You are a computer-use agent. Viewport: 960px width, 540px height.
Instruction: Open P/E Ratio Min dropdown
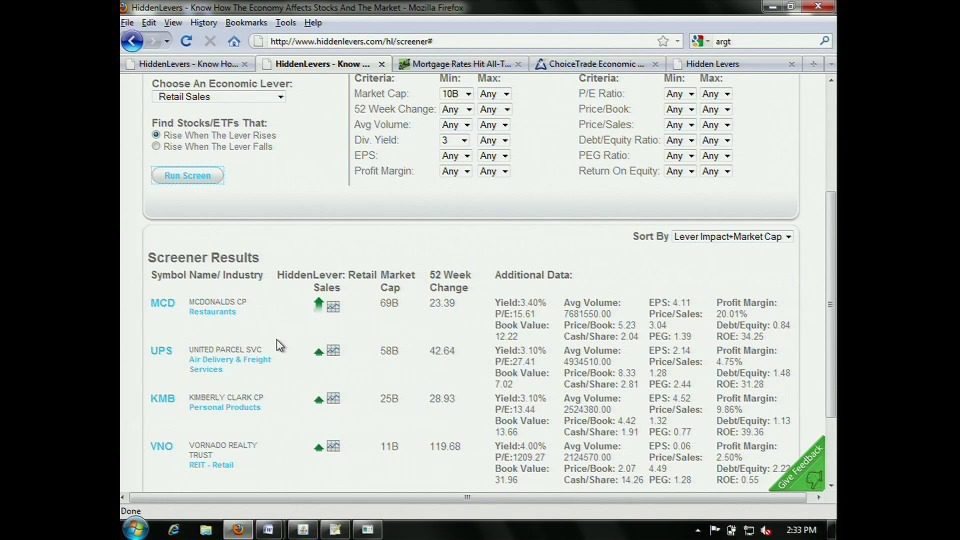[x=680, y=94]
